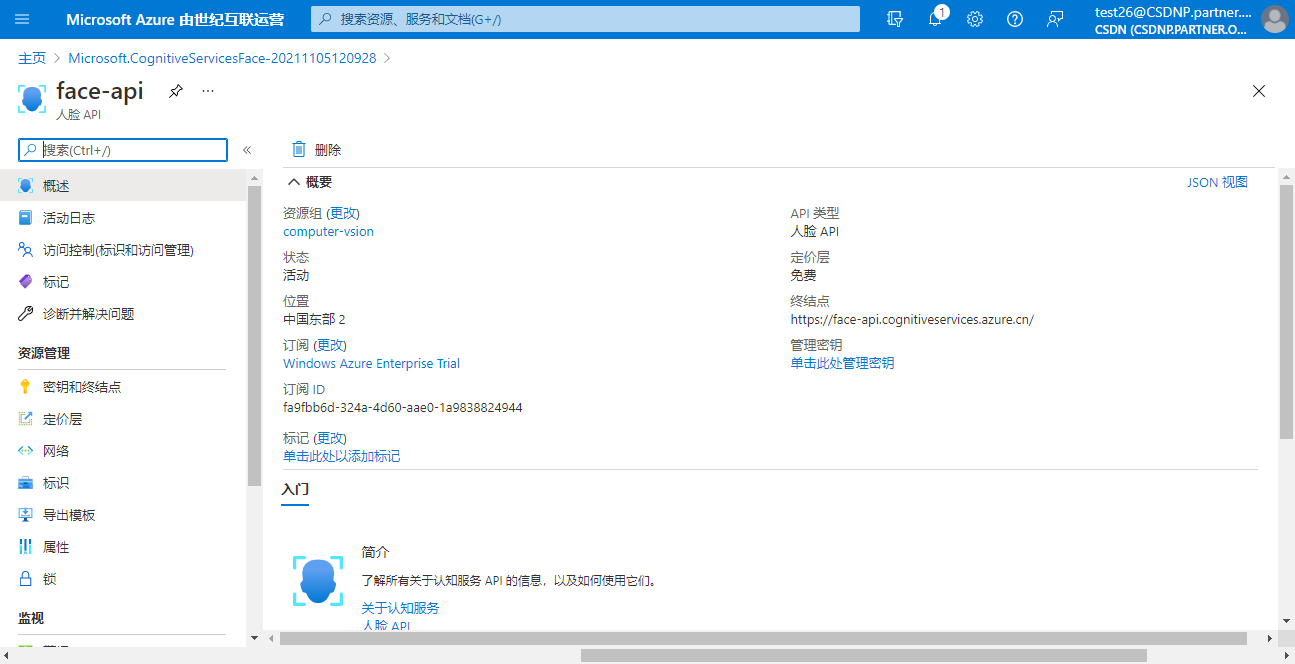Collapse the side menu with double chevron
Image resolution: width=1295 pixels, height=664 pixels.
click(x=247, y=150)
